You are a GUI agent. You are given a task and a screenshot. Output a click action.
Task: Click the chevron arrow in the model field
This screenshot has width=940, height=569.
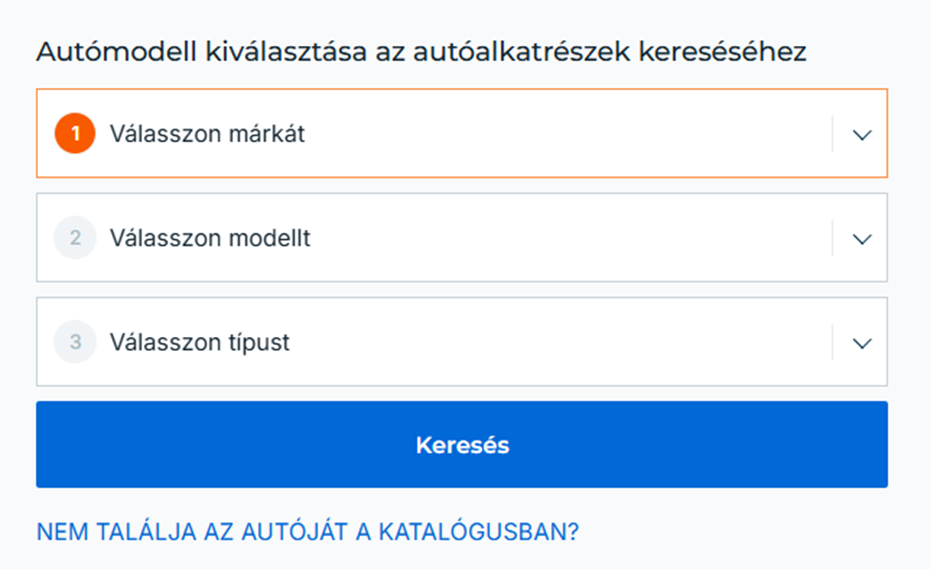[862, 239]
